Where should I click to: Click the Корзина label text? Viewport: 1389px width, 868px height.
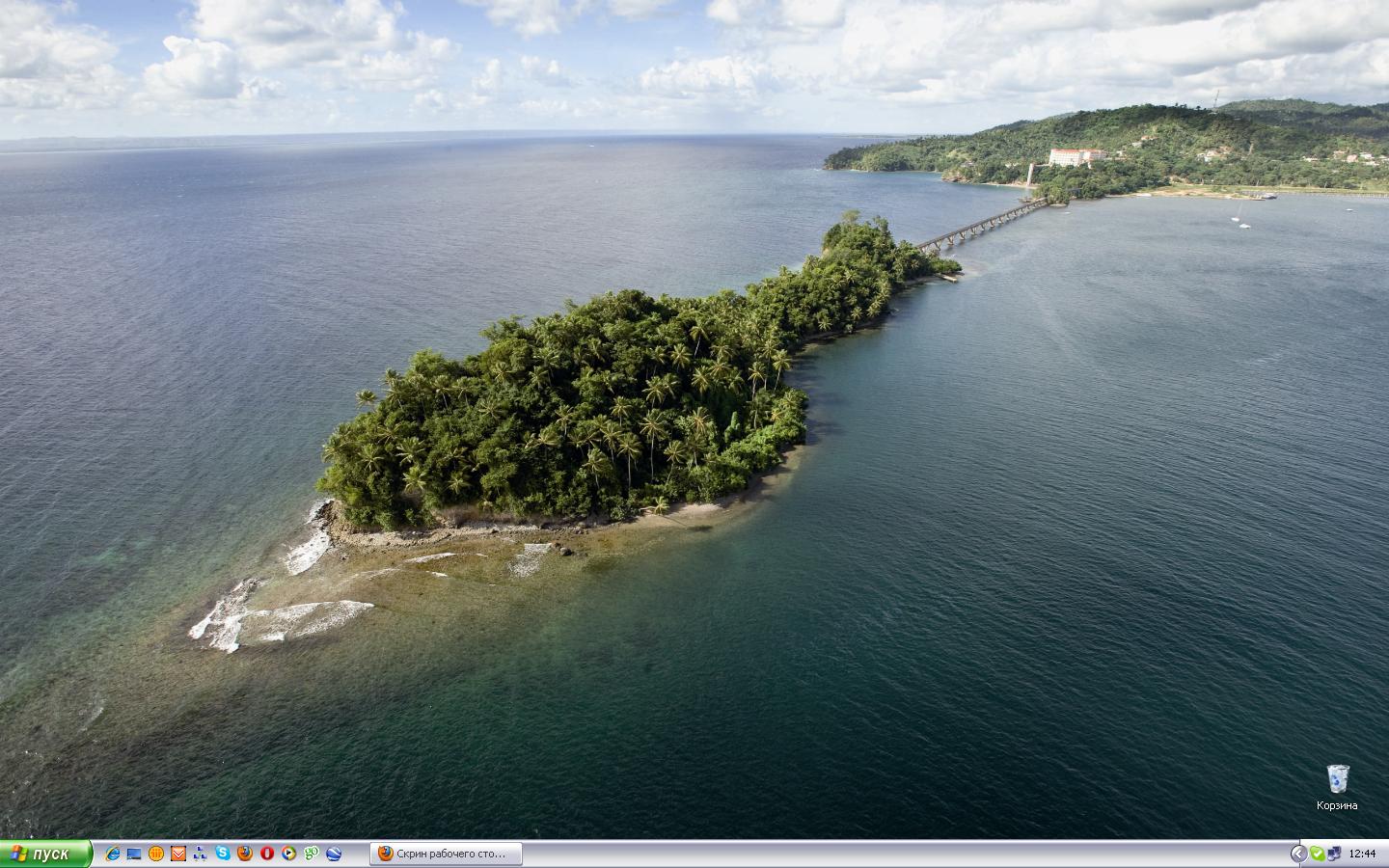pyautogui.click(x=1337, y=805)
